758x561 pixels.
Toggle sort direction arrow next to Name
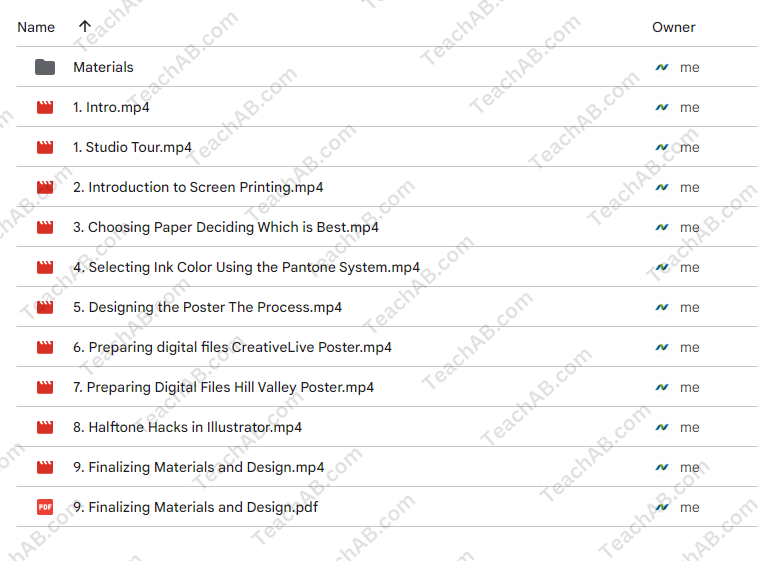[x=85, y=26]
